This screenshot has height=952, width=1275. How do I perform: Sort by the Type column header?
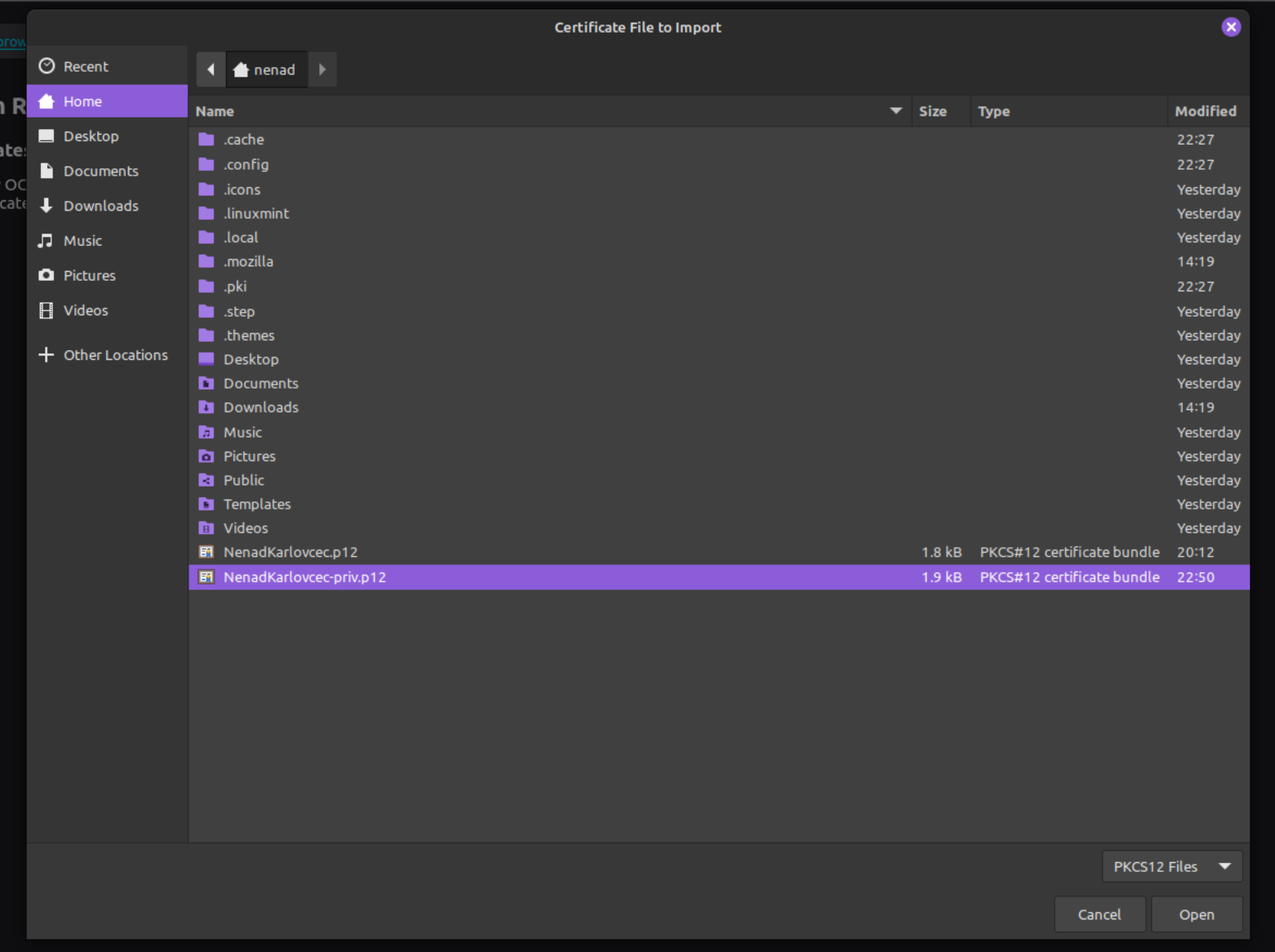point(1068,111)
